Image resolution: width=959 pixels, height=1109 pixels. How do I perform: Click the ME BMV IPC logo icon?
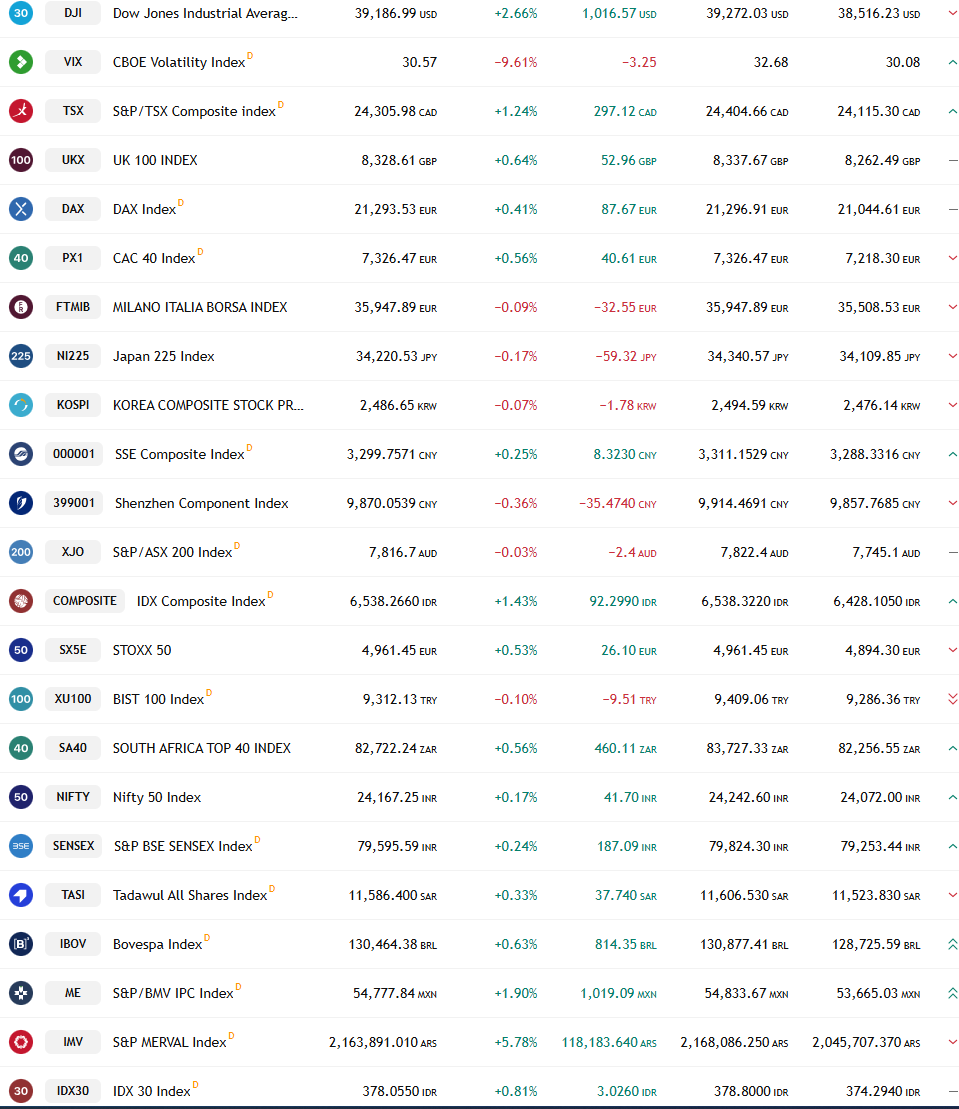(21, 993)
